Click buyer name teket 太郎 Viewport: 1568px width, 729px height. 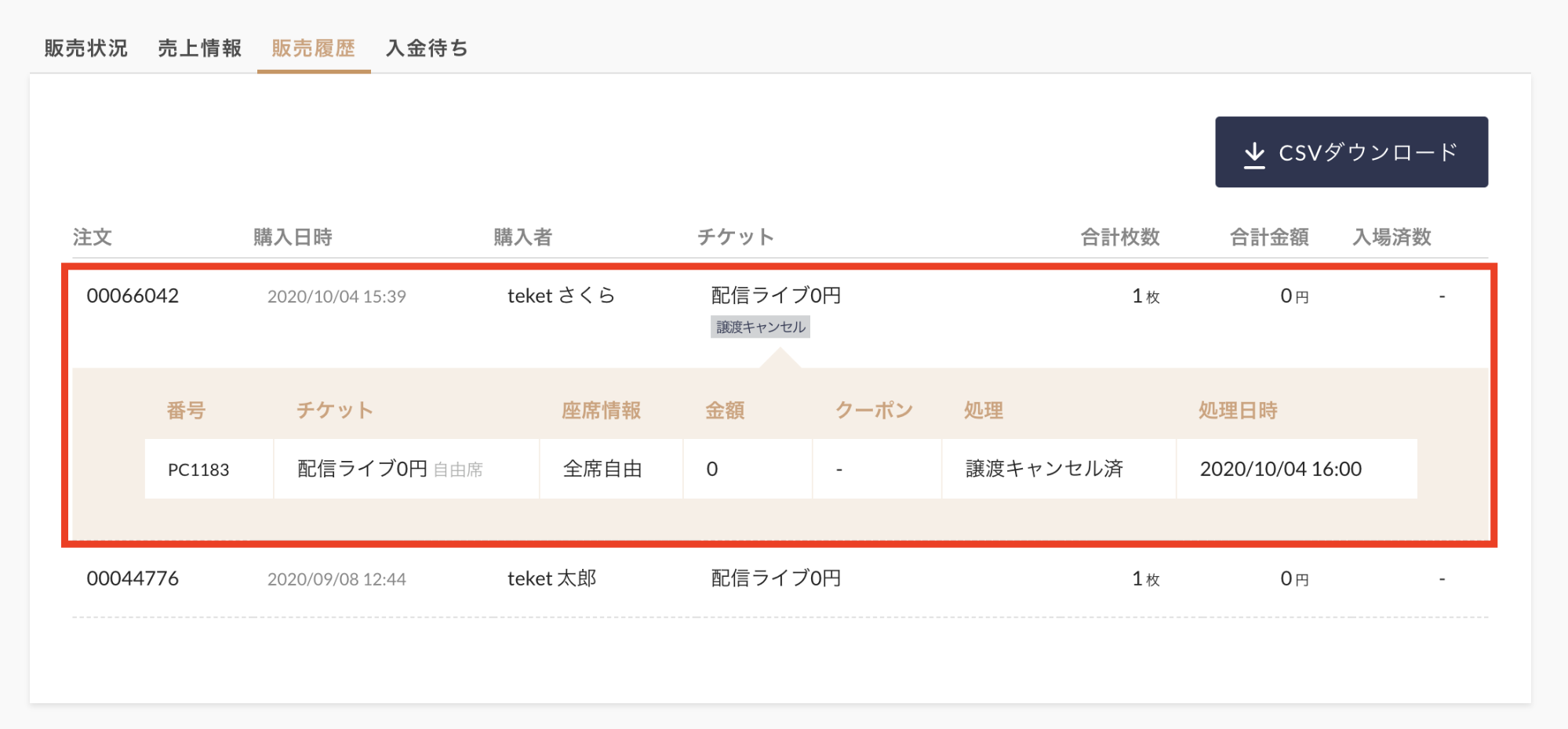tap(552, 578)
